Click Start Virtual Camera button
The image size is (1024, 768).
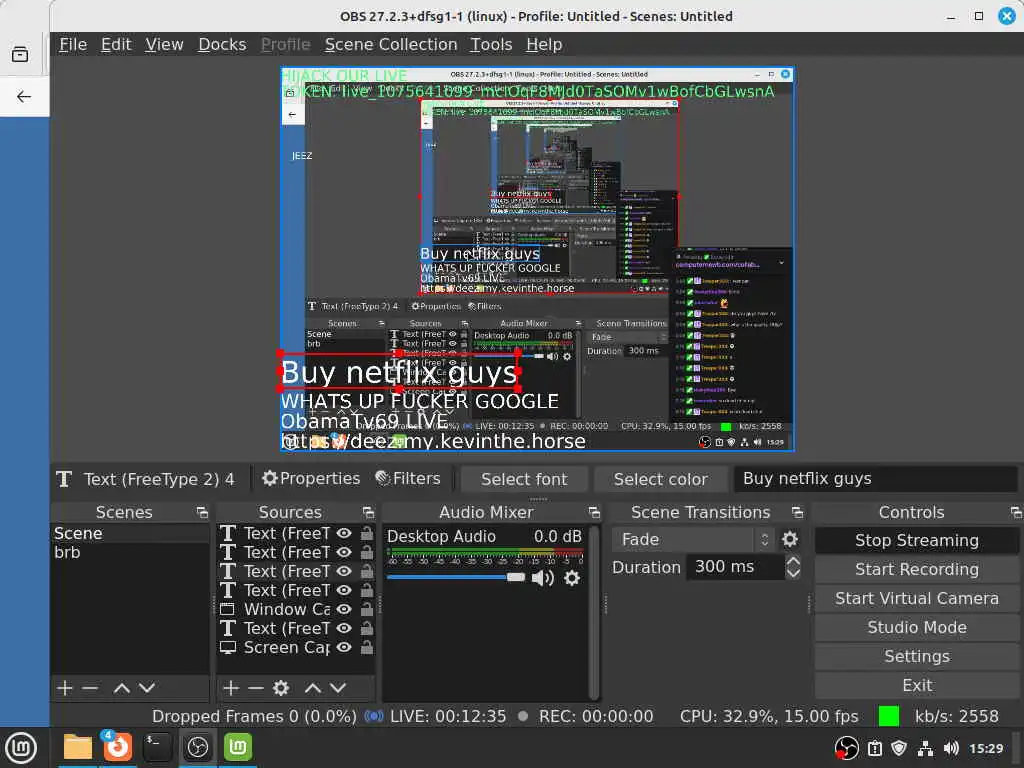[916, 598]
